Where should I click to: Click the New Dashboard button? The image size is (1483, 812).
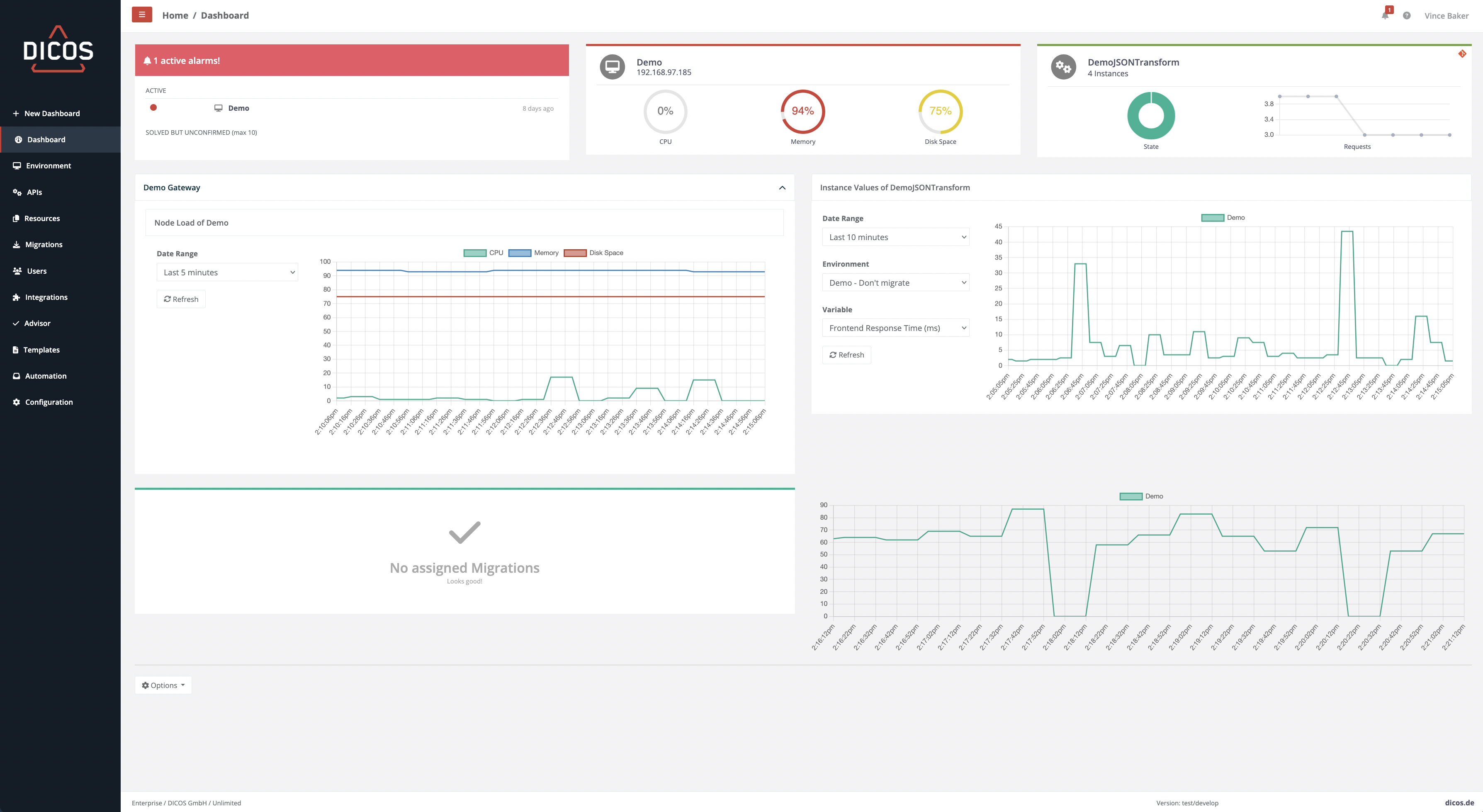point(52,113)
